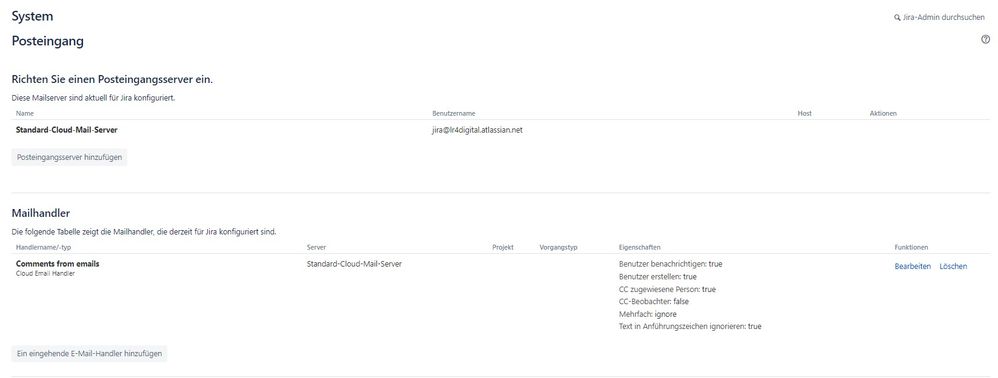Screen dimensions: 998x378
Task: Click Mehrfach: ignore property
Action: click(x=647, y=314)
